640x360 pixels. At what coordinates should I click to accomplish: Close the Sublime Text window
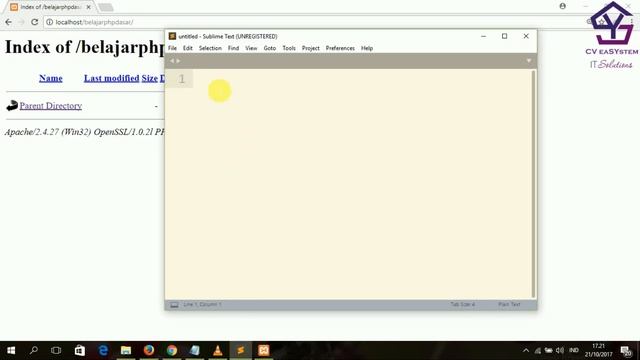526,36
